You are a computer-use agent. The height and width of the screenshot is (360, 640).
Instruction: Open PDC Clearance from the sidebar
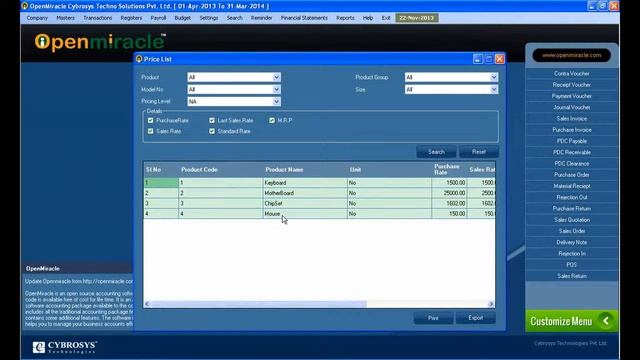click(571, 164)
